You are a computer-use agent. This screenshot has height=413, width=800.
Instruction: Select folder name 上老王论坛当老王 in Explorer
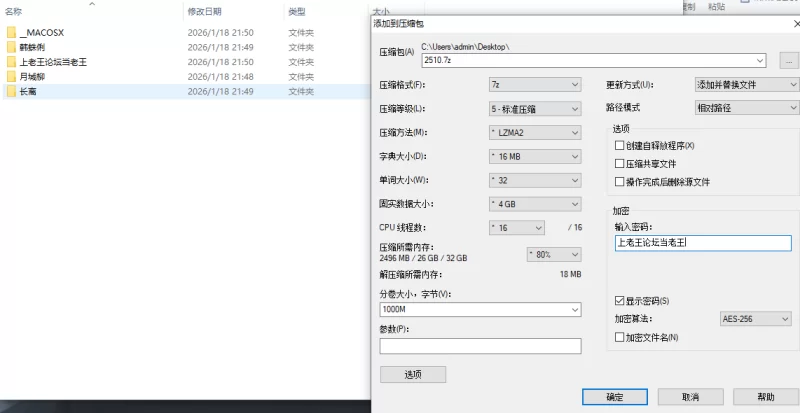(x=53, y=62)
